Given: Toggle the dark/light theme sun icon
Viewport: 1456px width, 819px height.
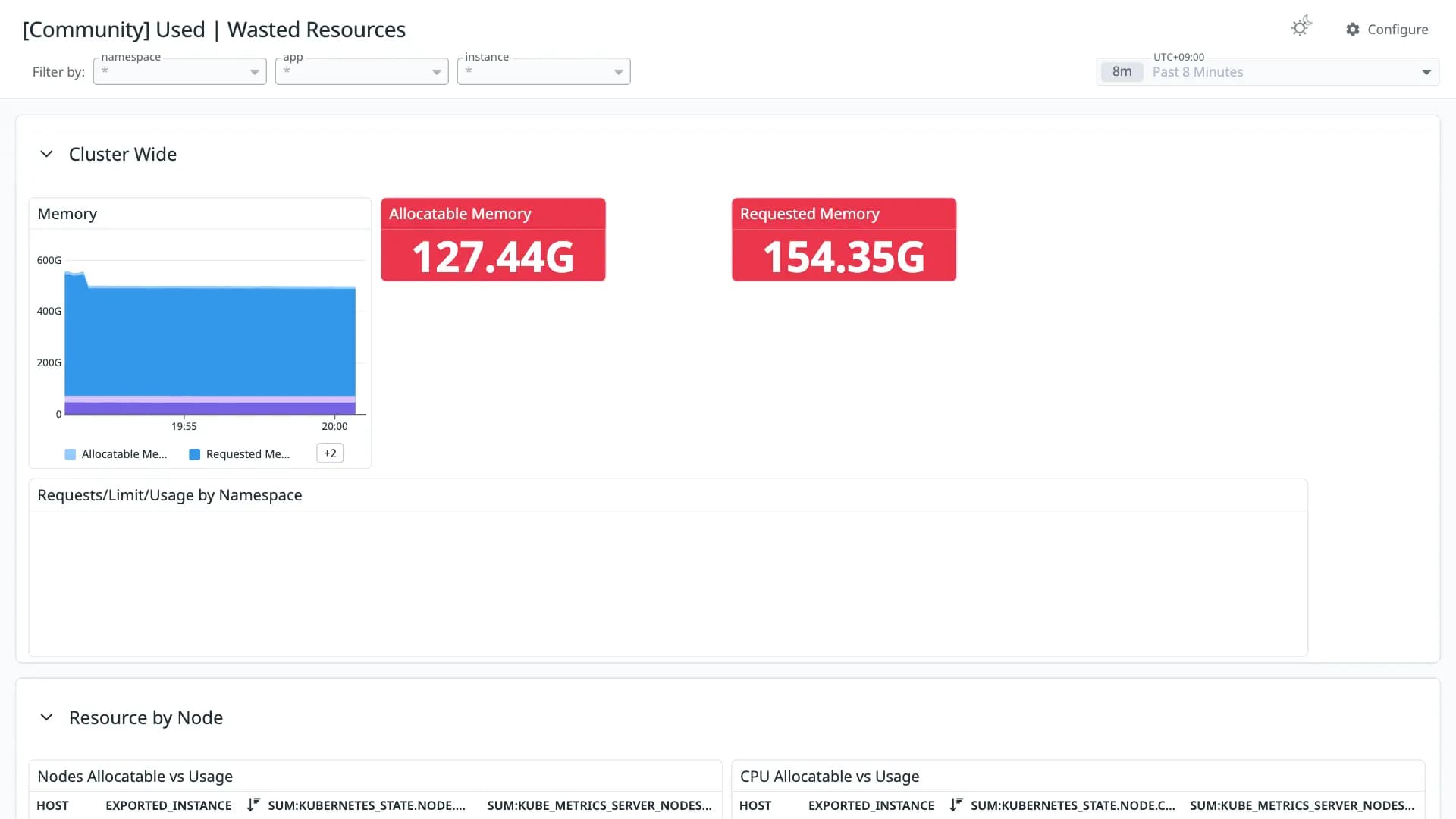Looking at the screenshot, I should pyautogui.click(x=1301, y=27).
